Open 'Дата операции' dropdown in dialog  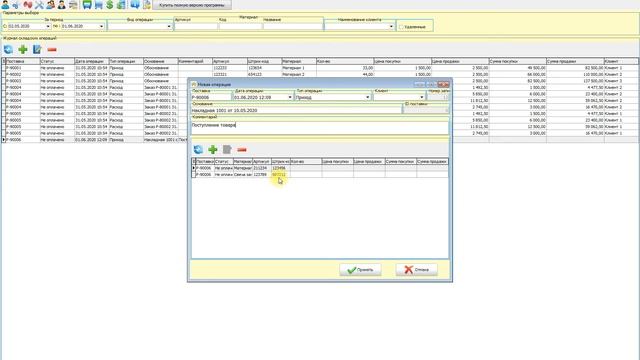pyautogui.click(x=290, y=98)
